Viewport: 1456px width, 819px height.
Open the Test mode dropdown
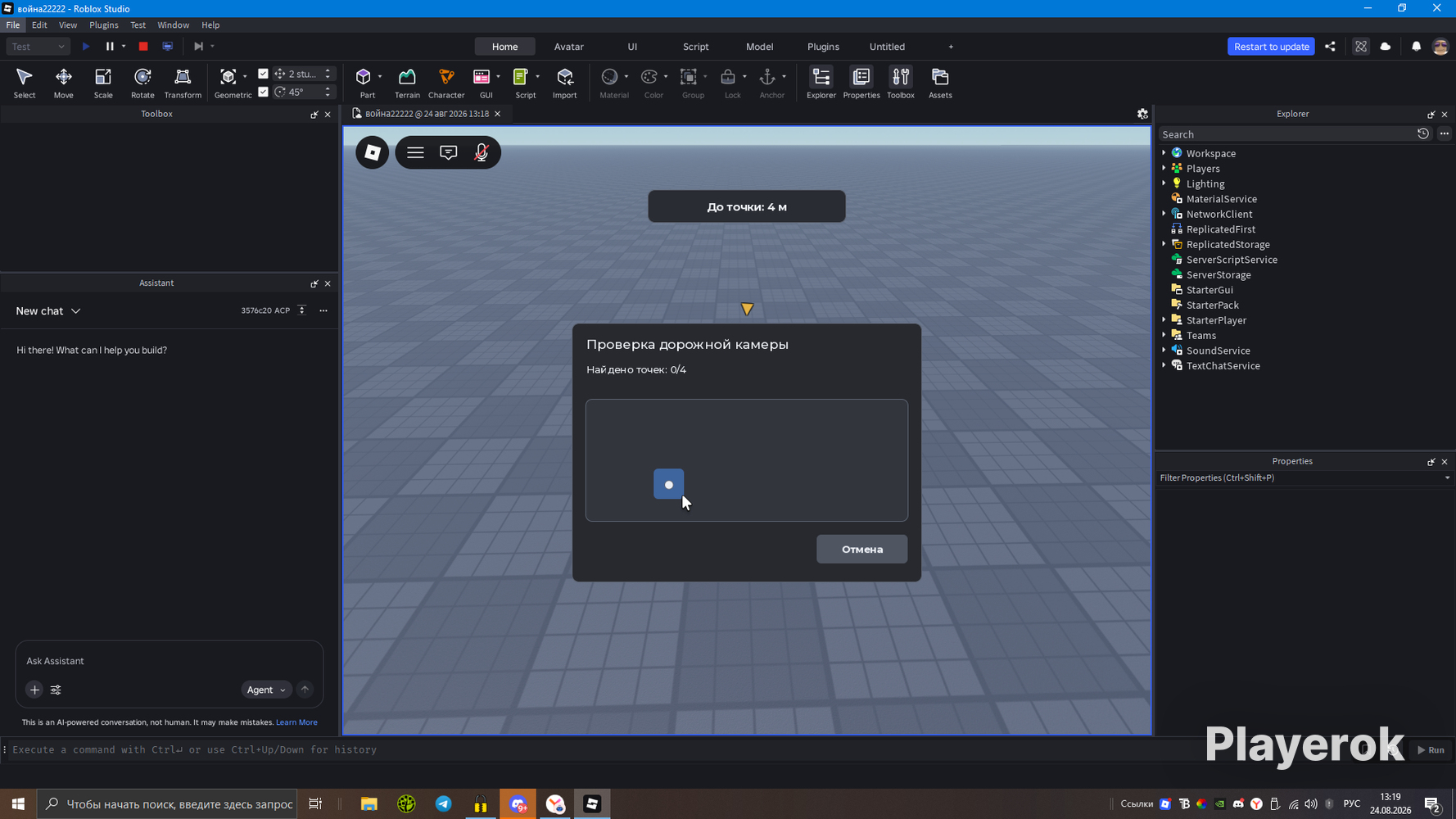[38, 47]
